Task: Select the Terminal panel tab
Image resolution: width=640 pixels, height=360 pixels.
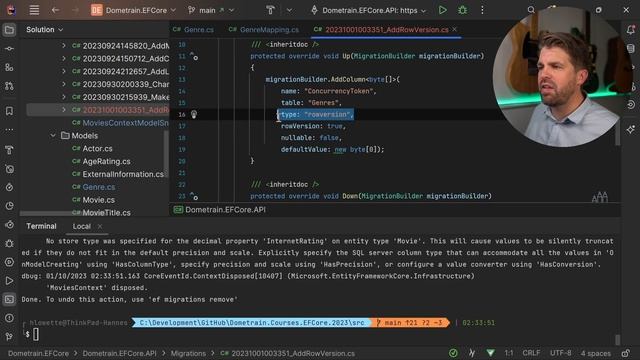Action: [x=41, y=226]
